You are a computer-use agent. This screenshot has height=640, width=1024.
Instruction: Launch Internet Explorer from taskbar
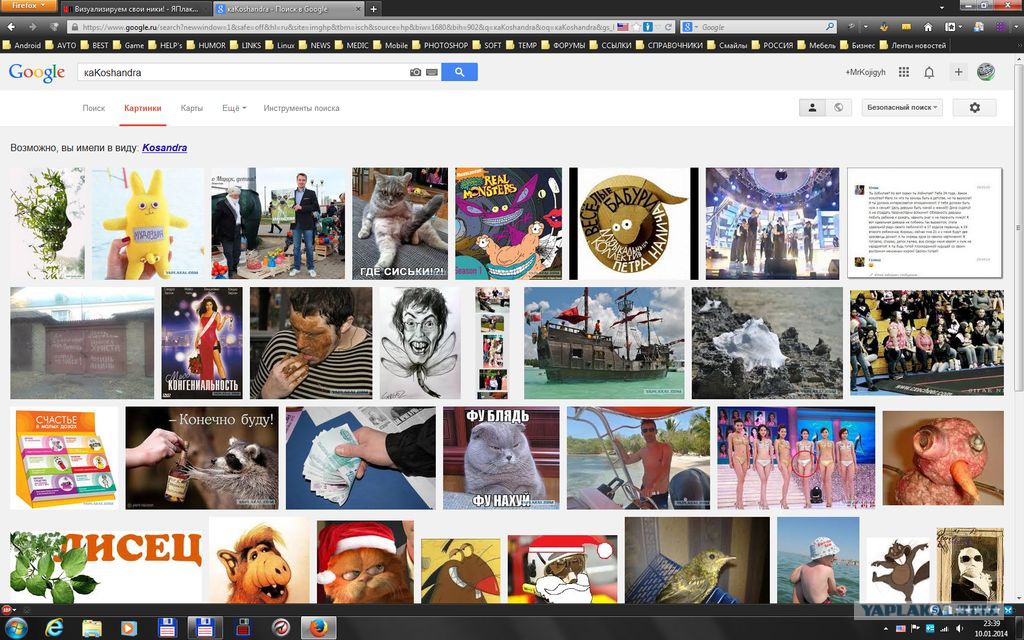click(x=55, y=628)
